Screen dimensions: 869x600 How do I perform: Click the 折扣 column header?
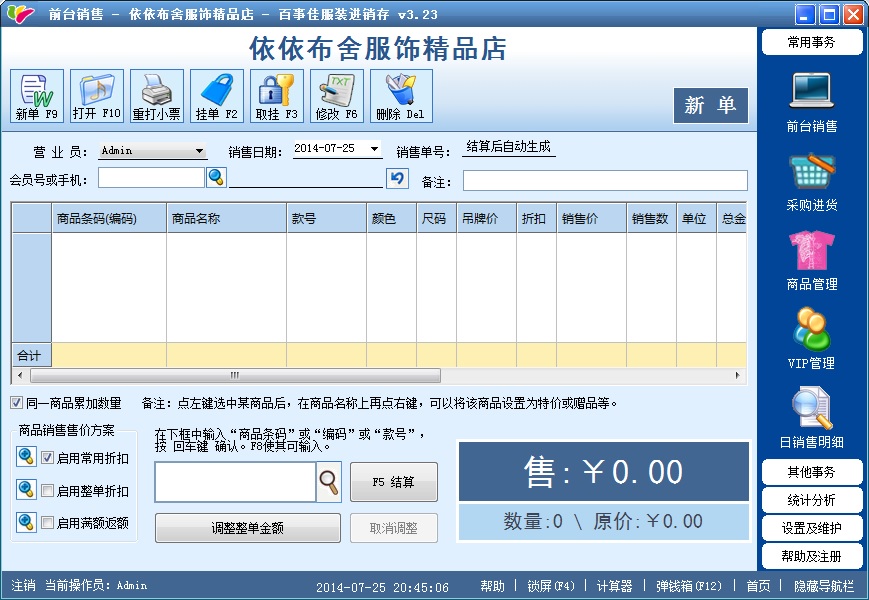click(x=536, y=218)
